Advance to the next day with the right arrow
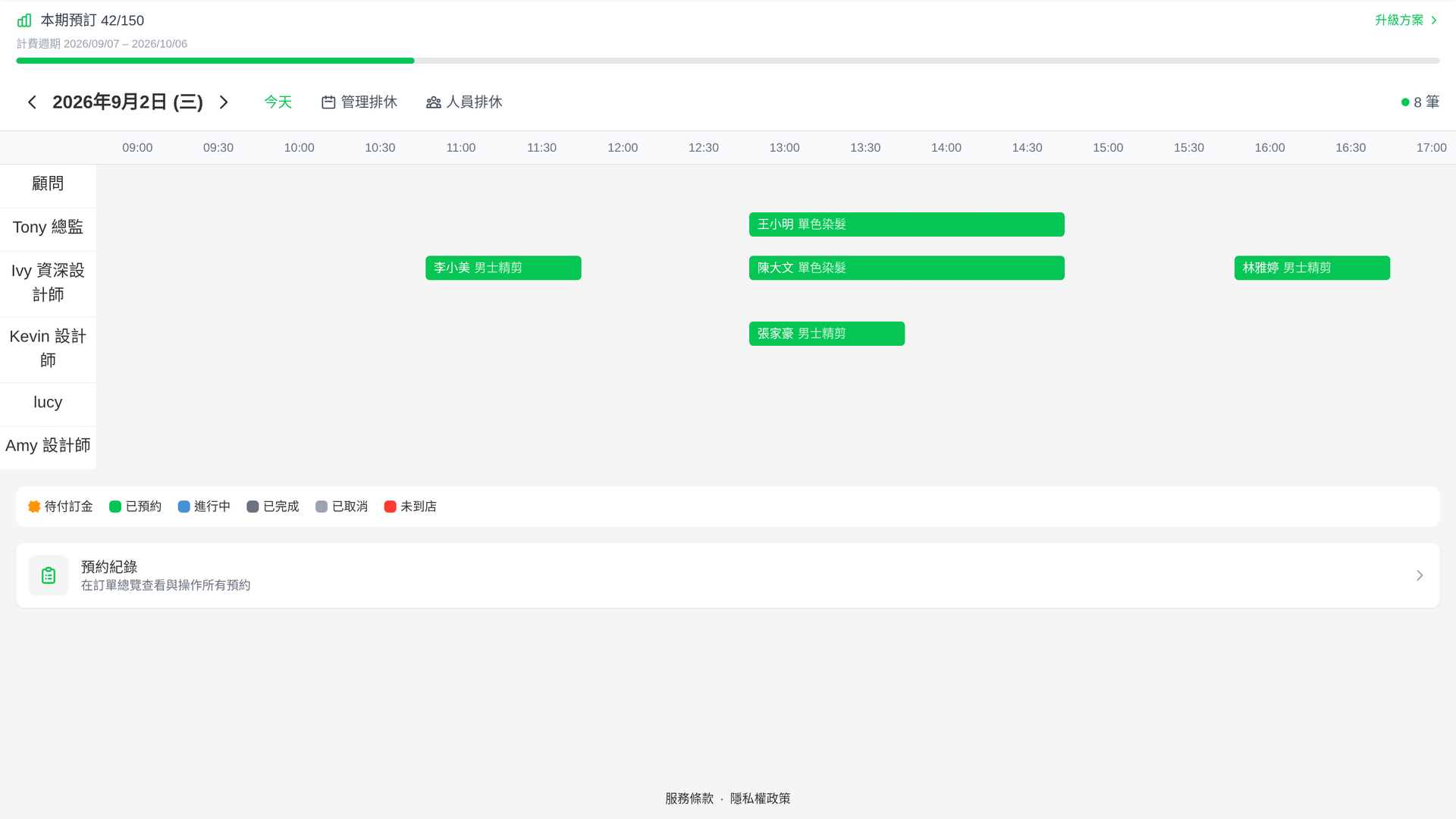Screen dimensions: 1456x819 pyautogui.click(x=224, y=102)
